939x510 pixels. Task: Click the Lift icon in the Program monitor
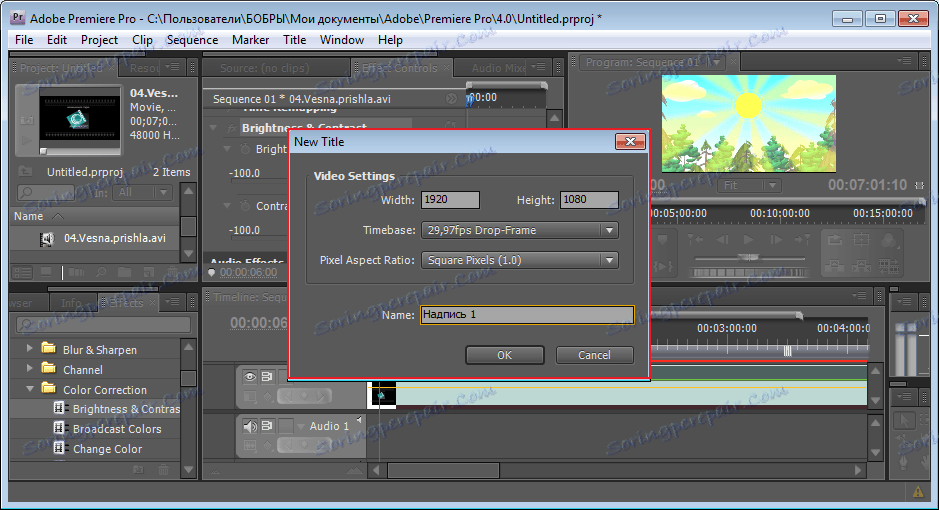(834, 265)
